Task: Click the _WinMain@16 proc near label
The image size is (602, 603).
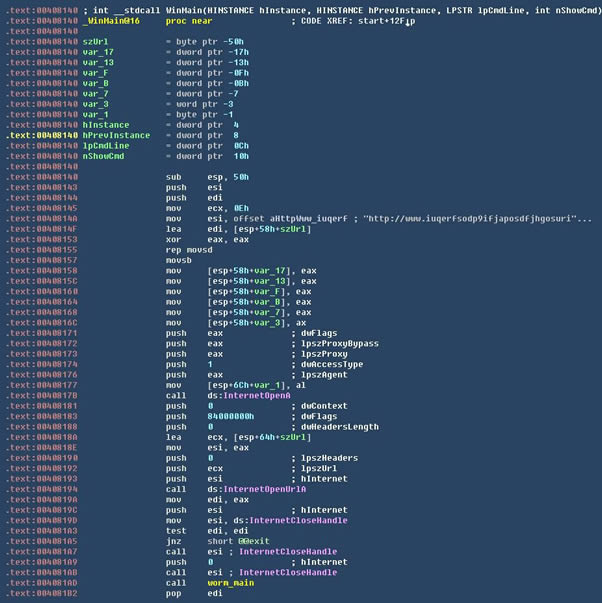Action: tap(113, 20)
